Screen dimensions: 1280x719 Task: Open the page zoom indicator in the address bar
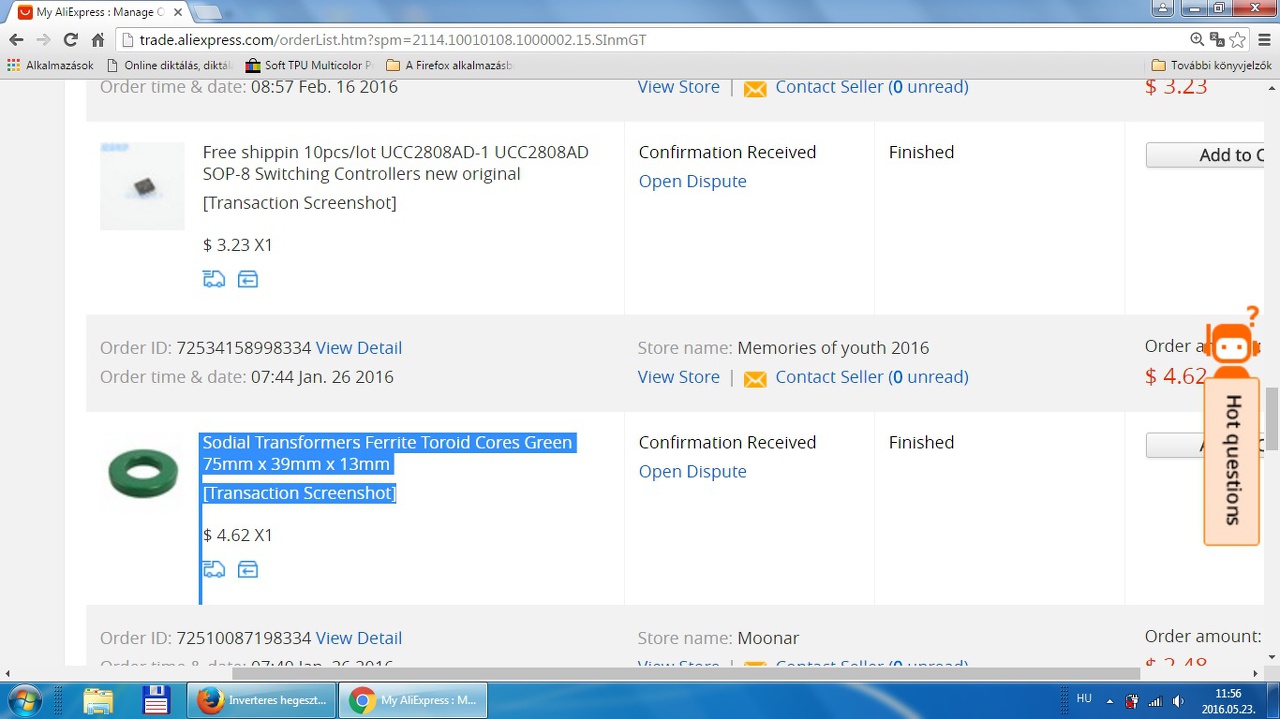click(x=1197, y=40)
